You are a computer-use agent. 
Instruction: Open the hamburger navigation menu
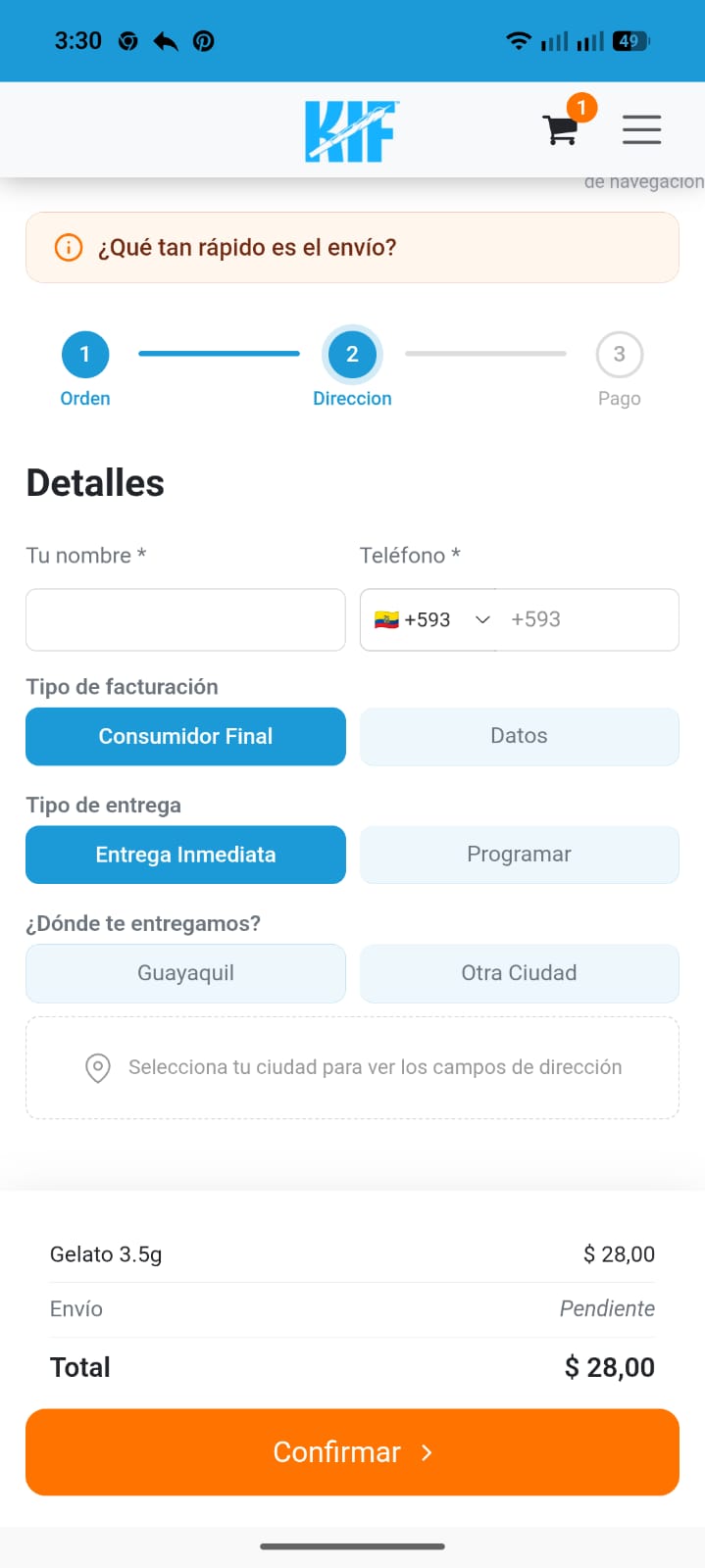(x=641, y=129)
